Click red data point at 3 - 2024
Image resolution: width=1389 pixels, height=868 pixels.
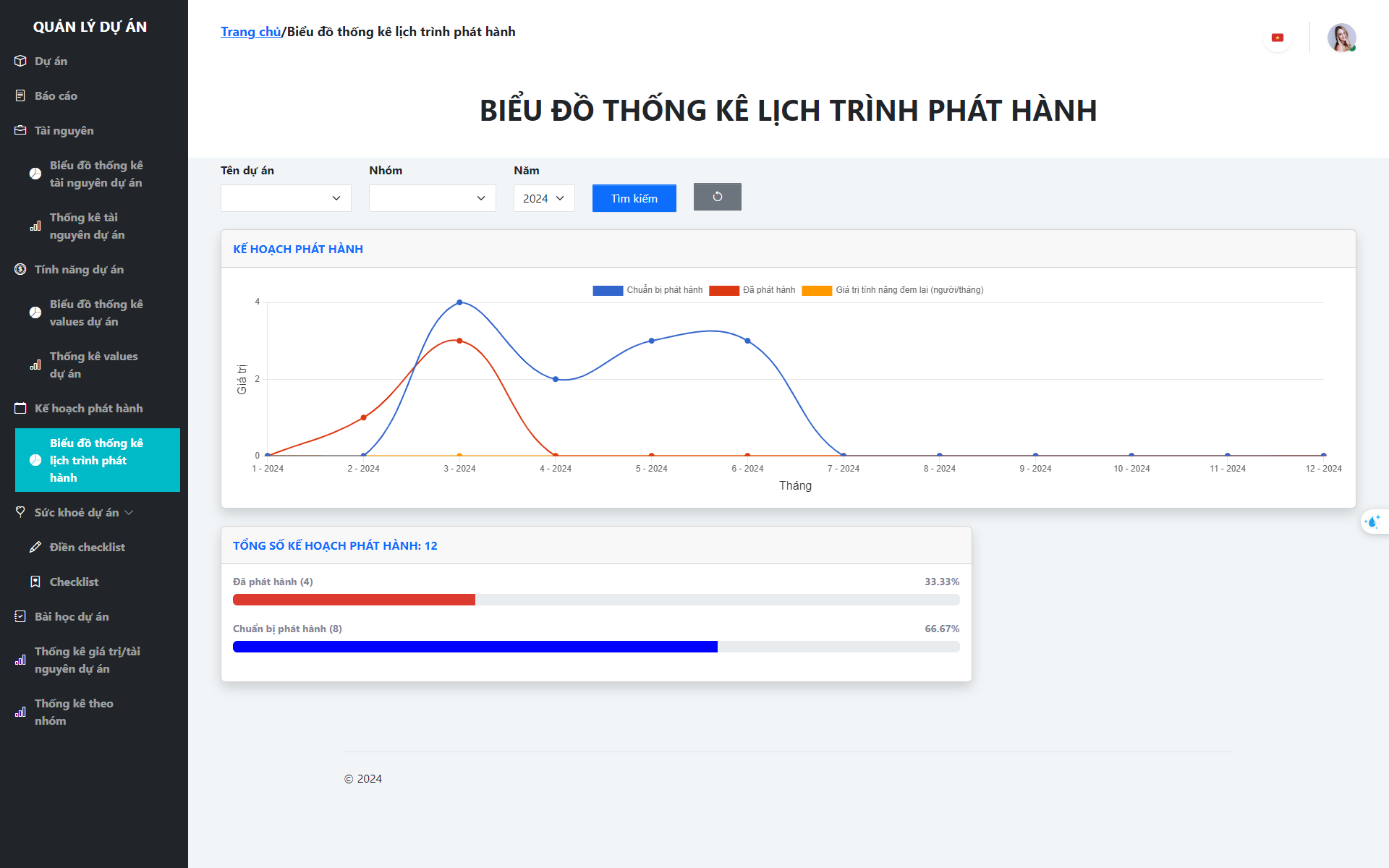[x=459, y=341]
